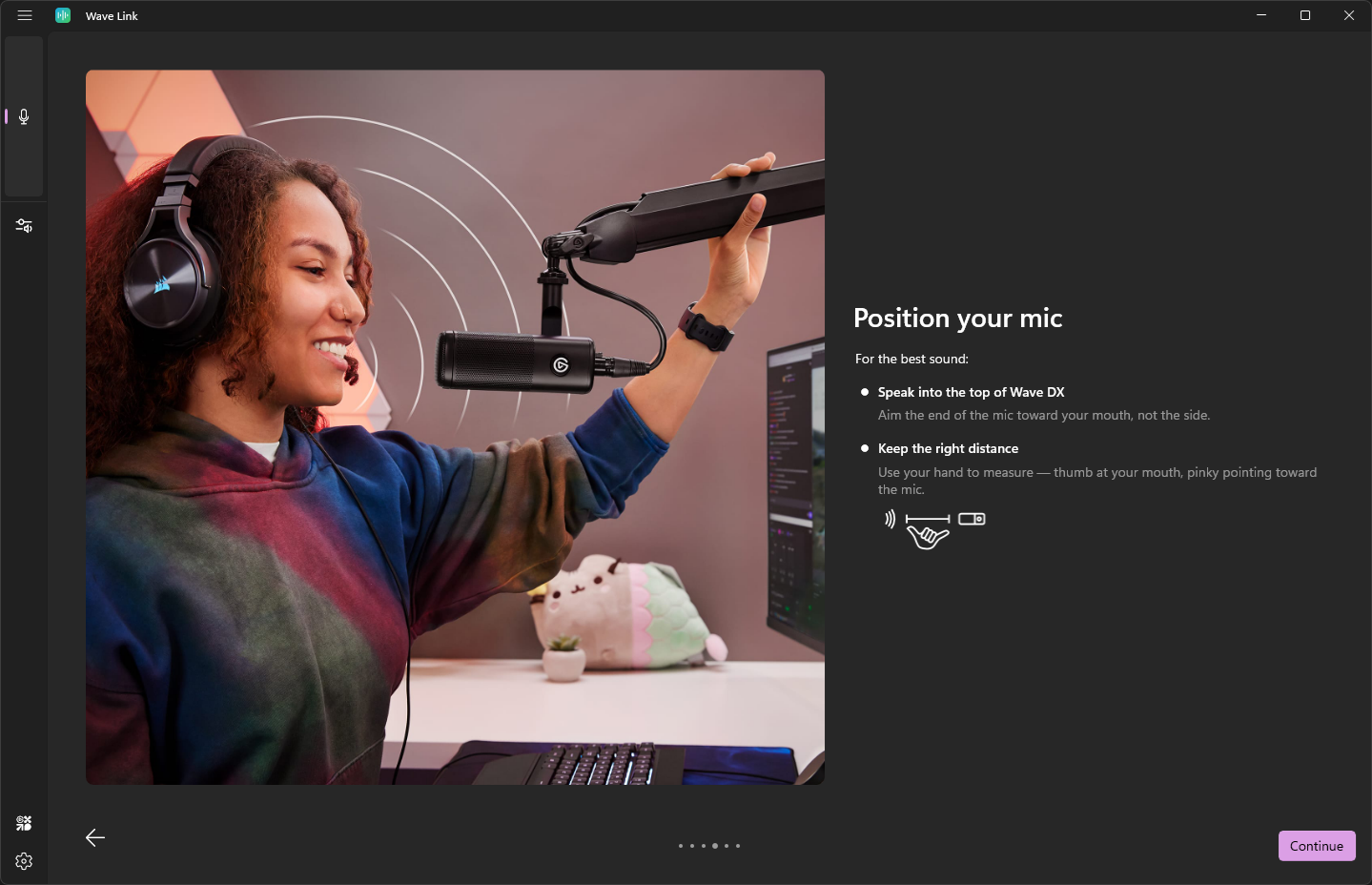Click "Speak into the top of Wave DX"
Viewport: 1372px width, 885px height.
pyautogui.click(x=971, y=392)
